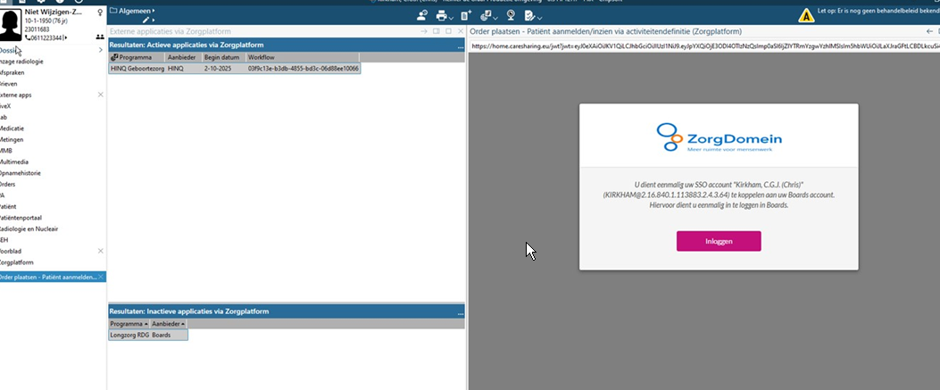Image resolution: width=940 pixels, height=390 pixels.
Task: Click the icon in Programma column header
Action: pyautogui.click(x=115, y=58)
